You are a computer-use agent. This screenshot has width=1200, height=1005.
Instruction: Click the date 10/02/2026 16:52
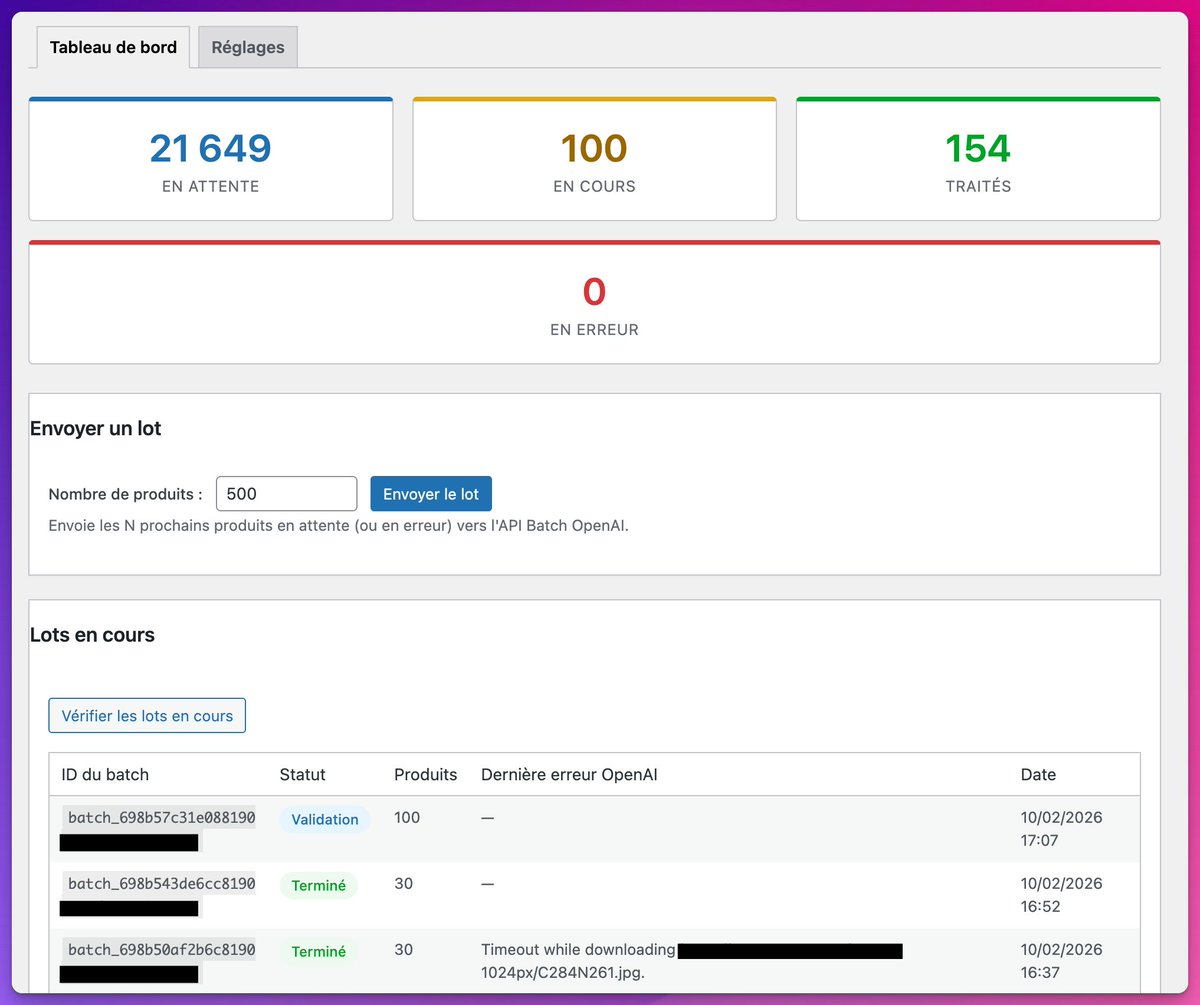[x=1061, y=895]
